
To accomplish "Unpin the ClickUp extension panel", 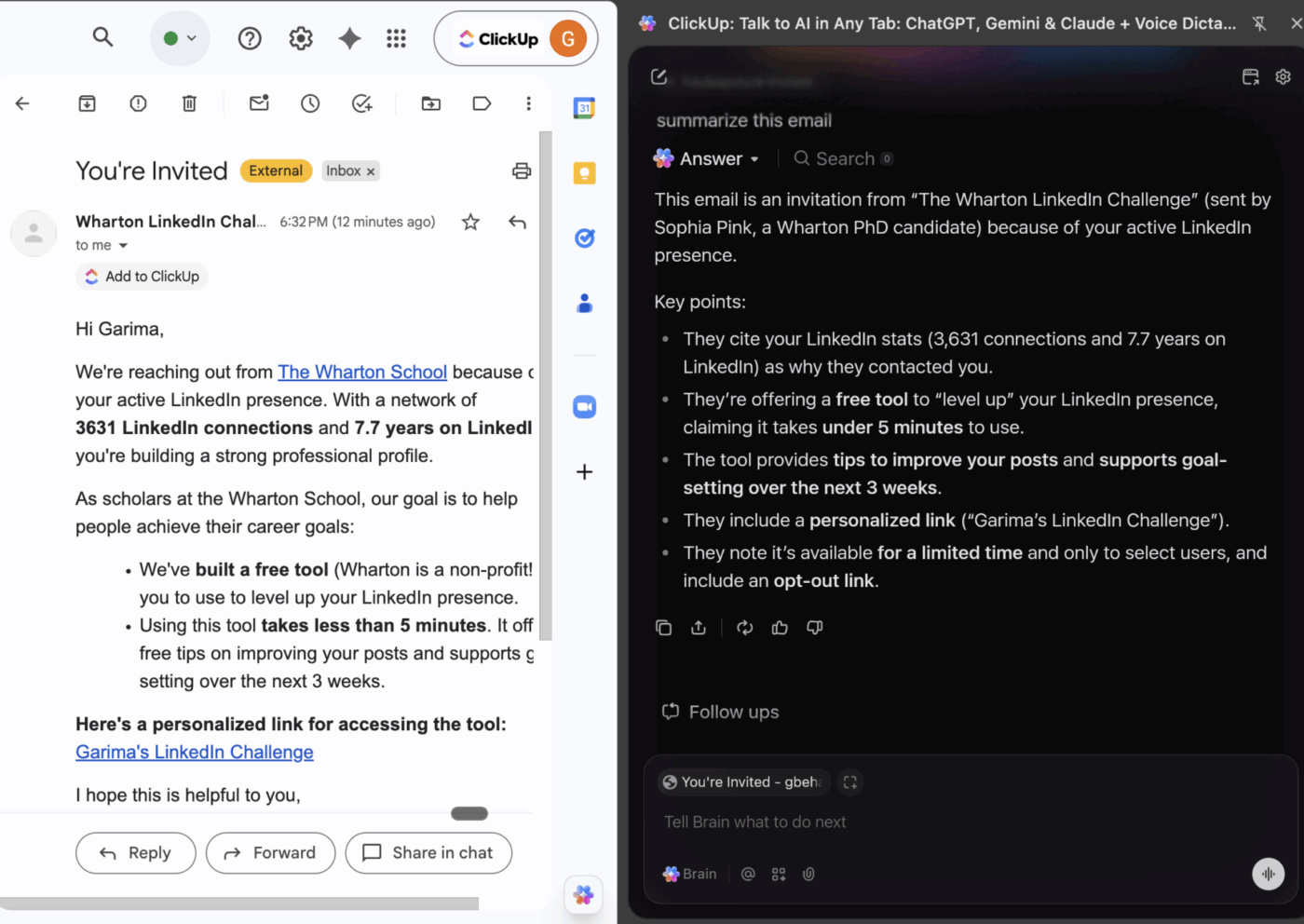I will coord(1259,23).
